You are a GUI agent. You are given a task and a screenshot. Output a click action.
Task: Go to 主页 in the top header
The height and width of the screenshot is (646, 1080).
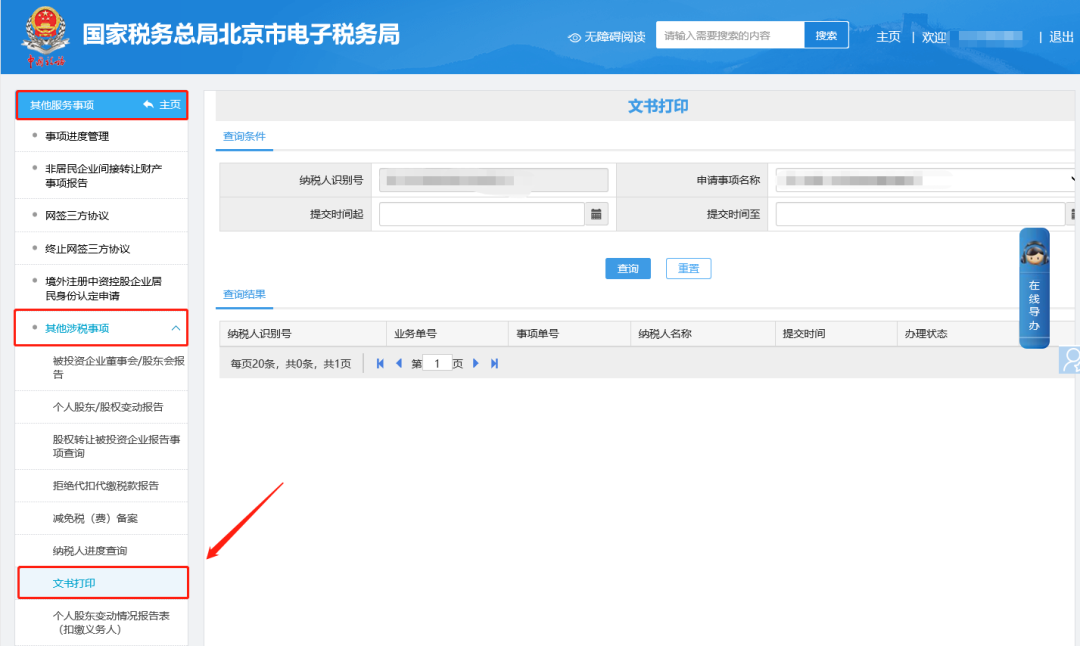(x=888, y=37)
